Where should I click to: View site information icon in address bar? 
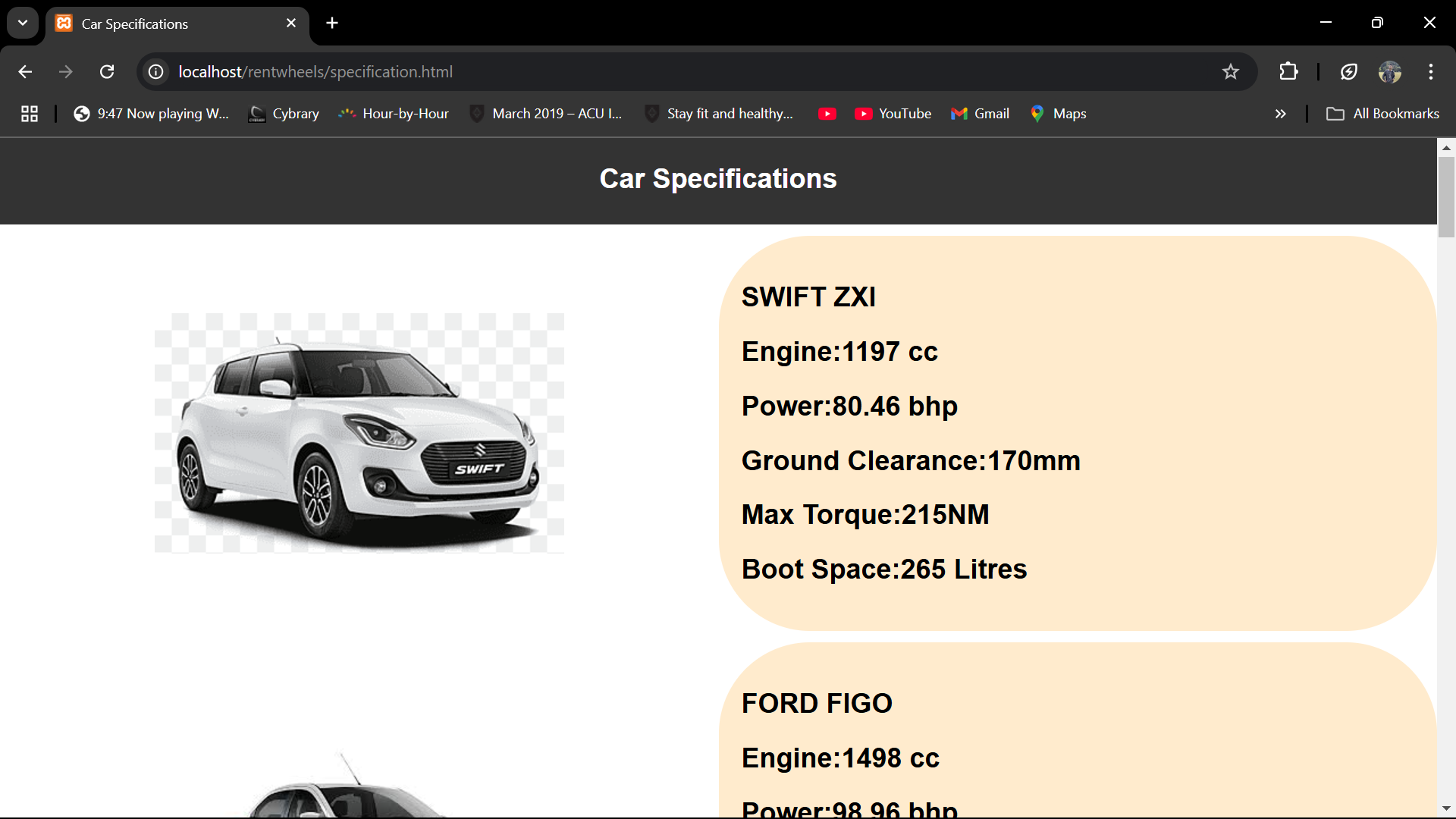click(156, 72)
